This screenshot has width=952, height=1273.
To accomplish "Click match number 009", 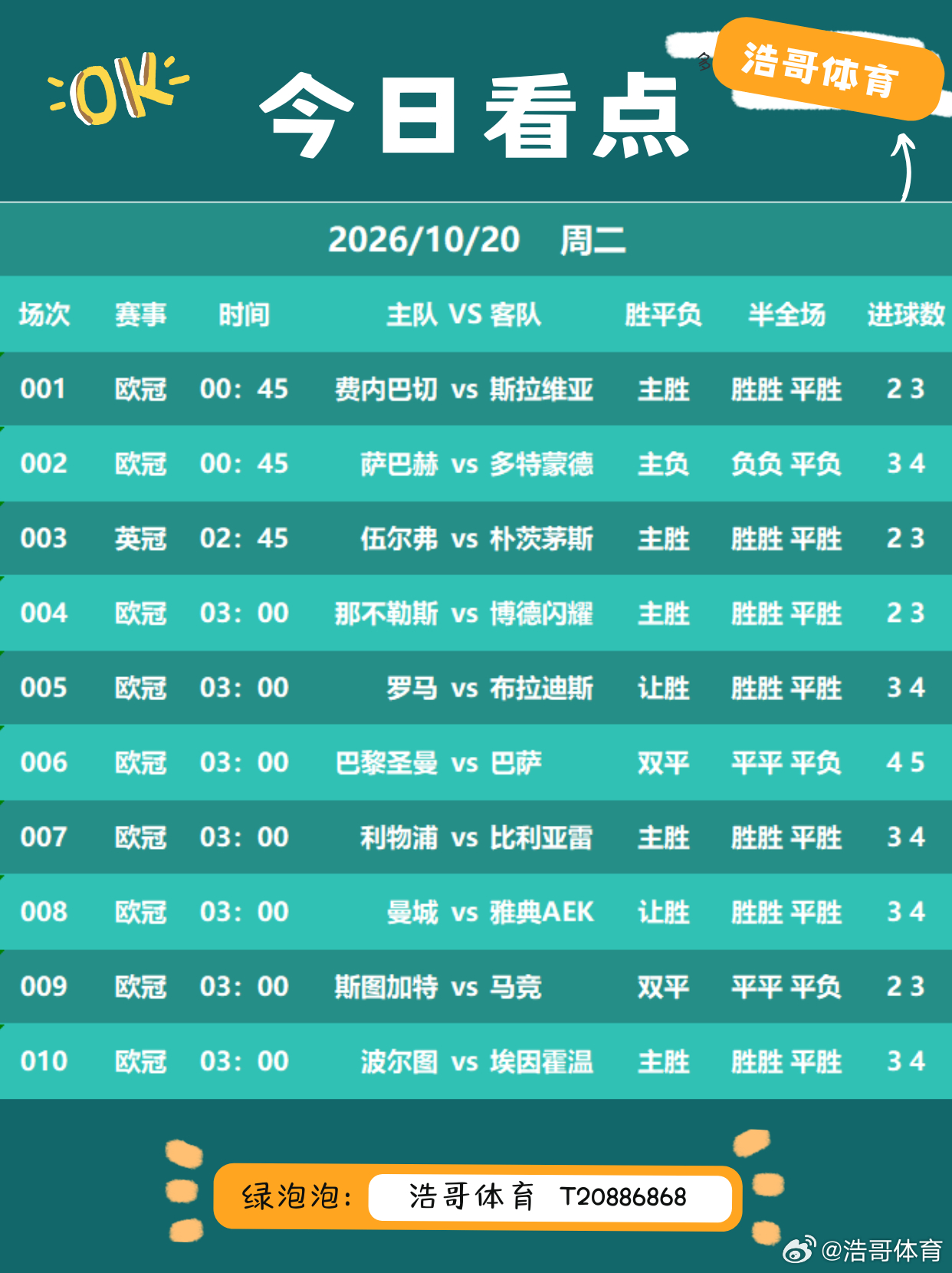I will pyautogui.click(x=44, y=986).
